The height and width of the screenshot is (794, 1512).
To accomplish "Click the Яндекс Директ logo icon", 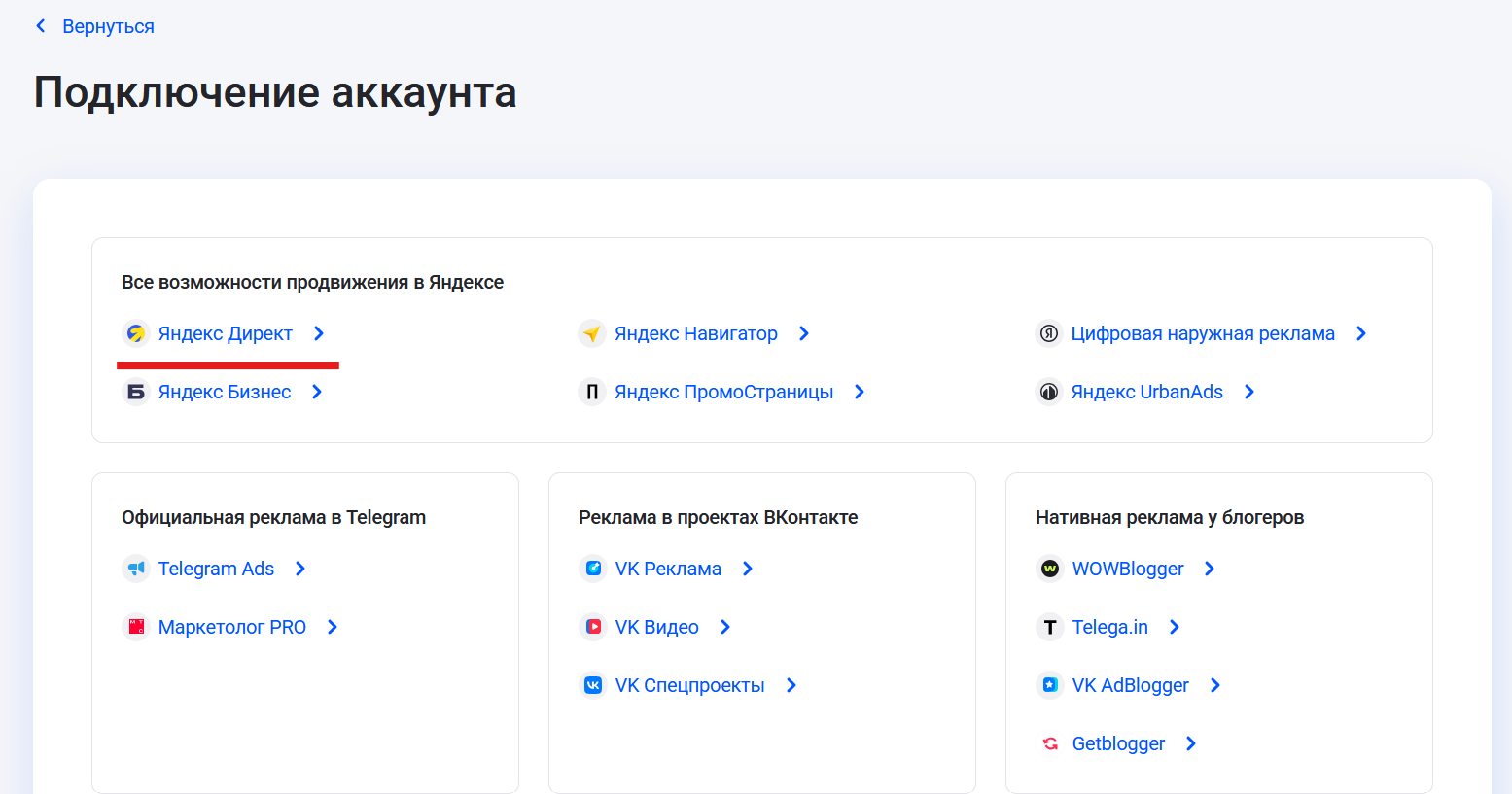I will point(136,333).
